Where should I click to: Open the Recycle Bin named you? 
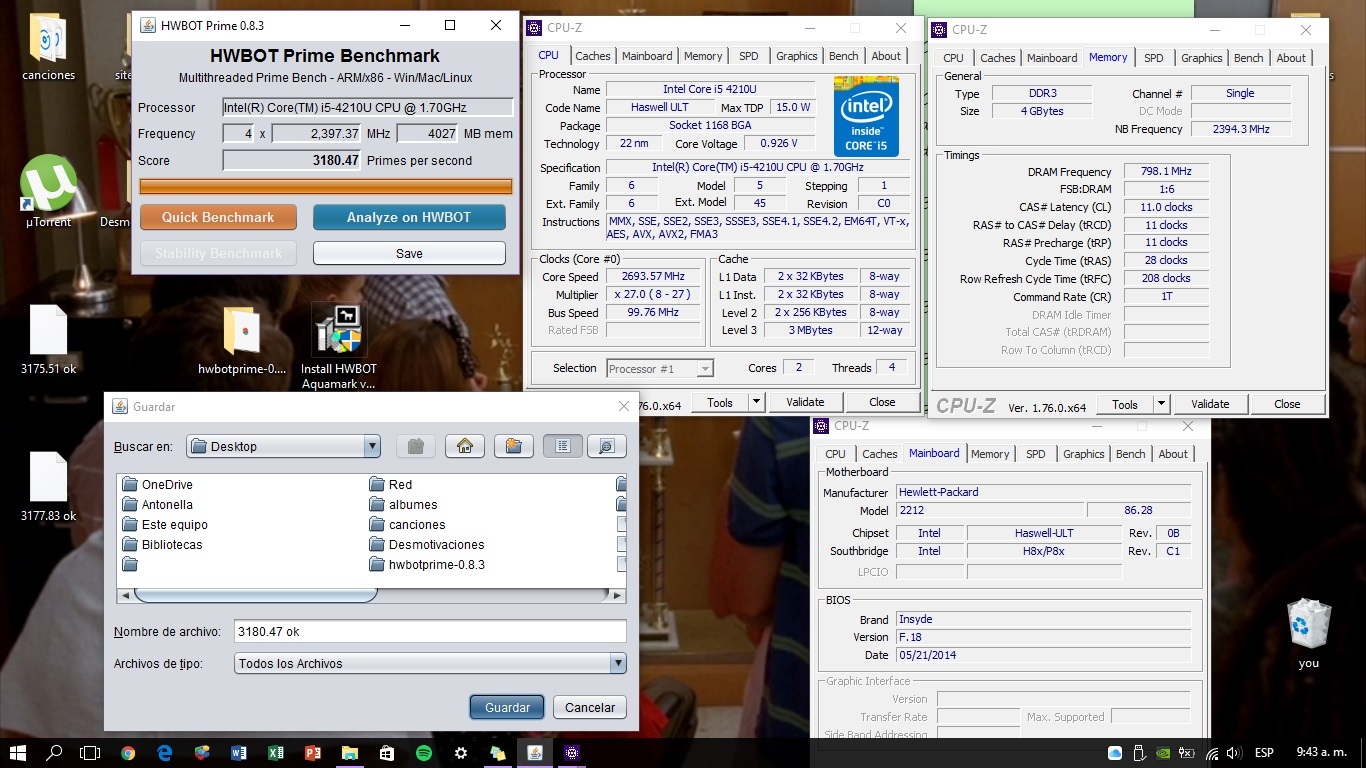pos(1309,634)
